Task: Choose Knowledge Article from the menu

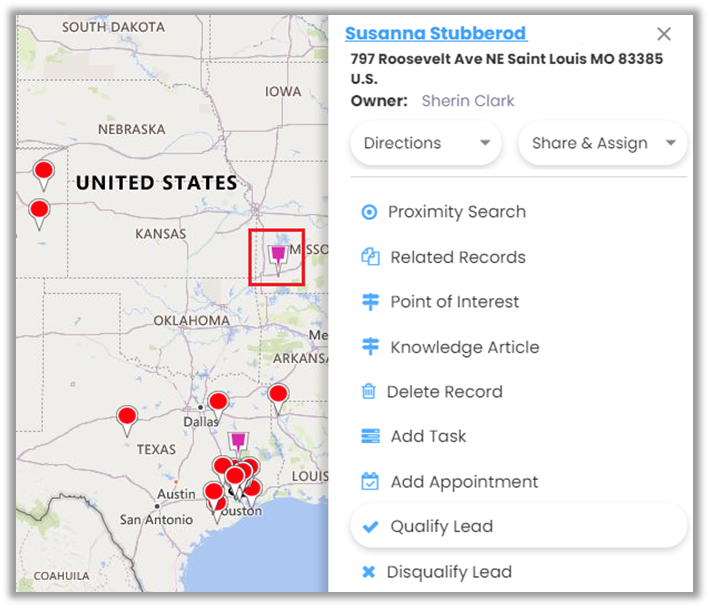Action: coord(464,347)
